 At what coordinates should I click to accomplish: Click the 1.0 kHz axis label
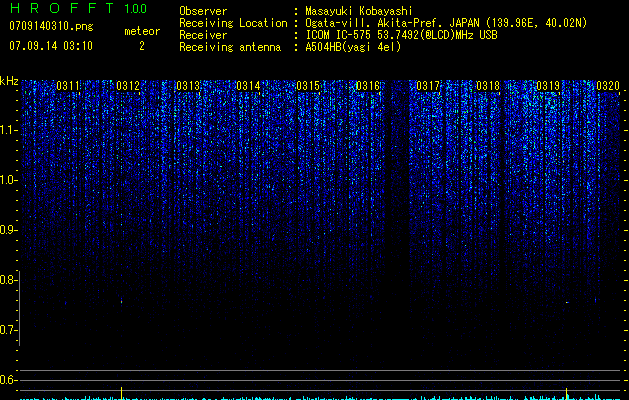tap(8, 180)
